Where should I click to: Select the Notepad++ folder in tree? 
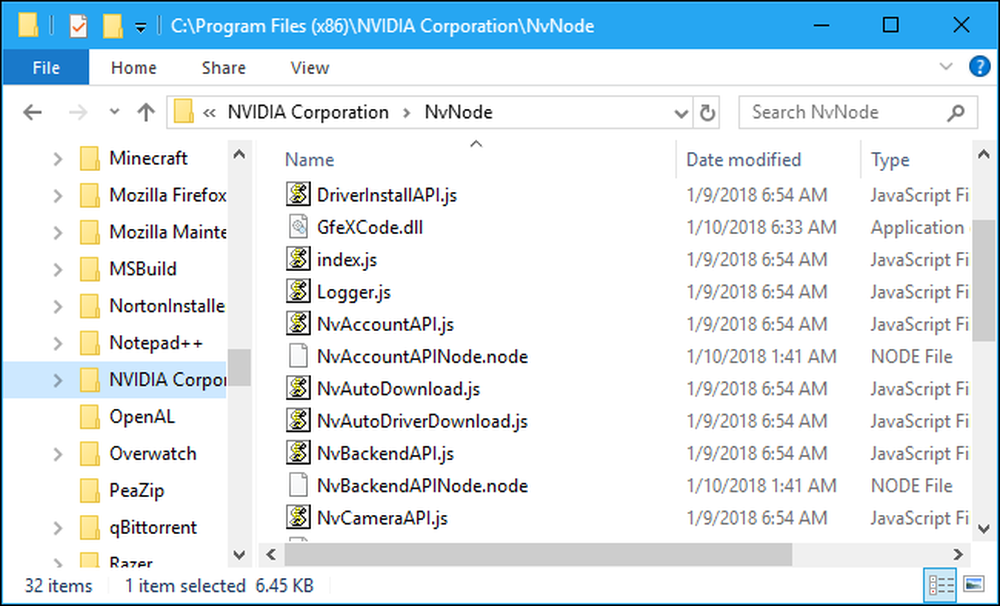pos(156,343)
